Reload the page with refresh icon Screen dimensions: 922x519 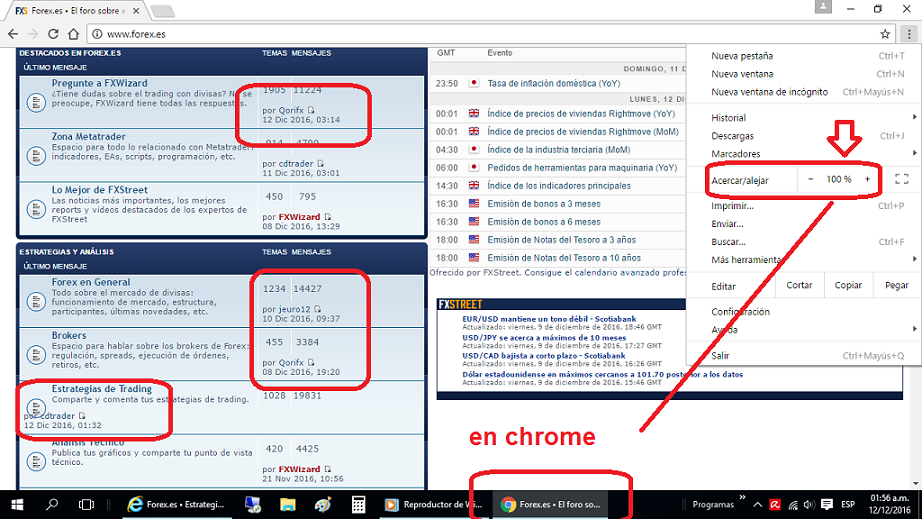tap(53, 34)
